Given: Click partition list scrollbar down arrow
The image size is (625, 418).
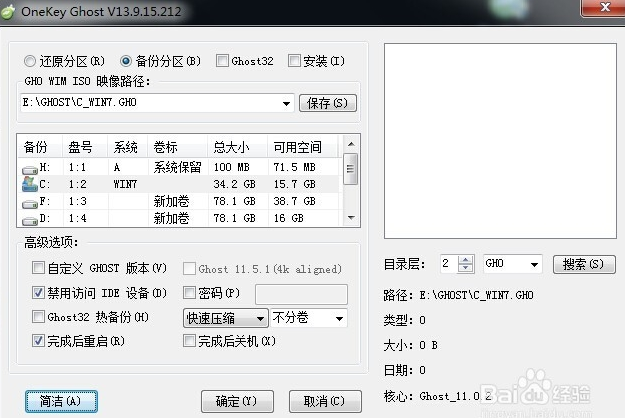Looking at the screenshot, I should point(351,218).
